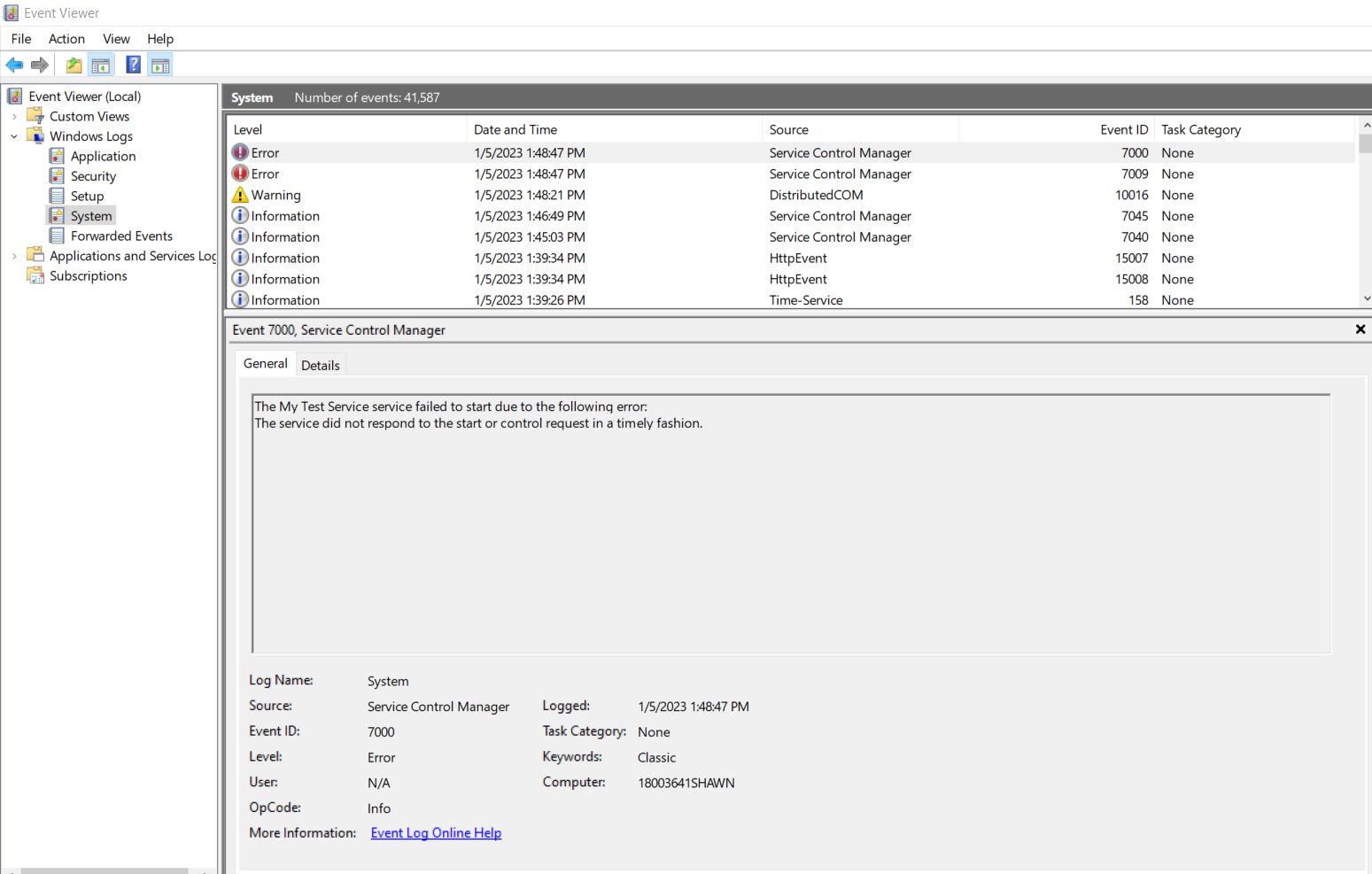Click the computer name '18003641SHAWN'
This screenshot has width=1372, height=874.
(x=686, y=783)
